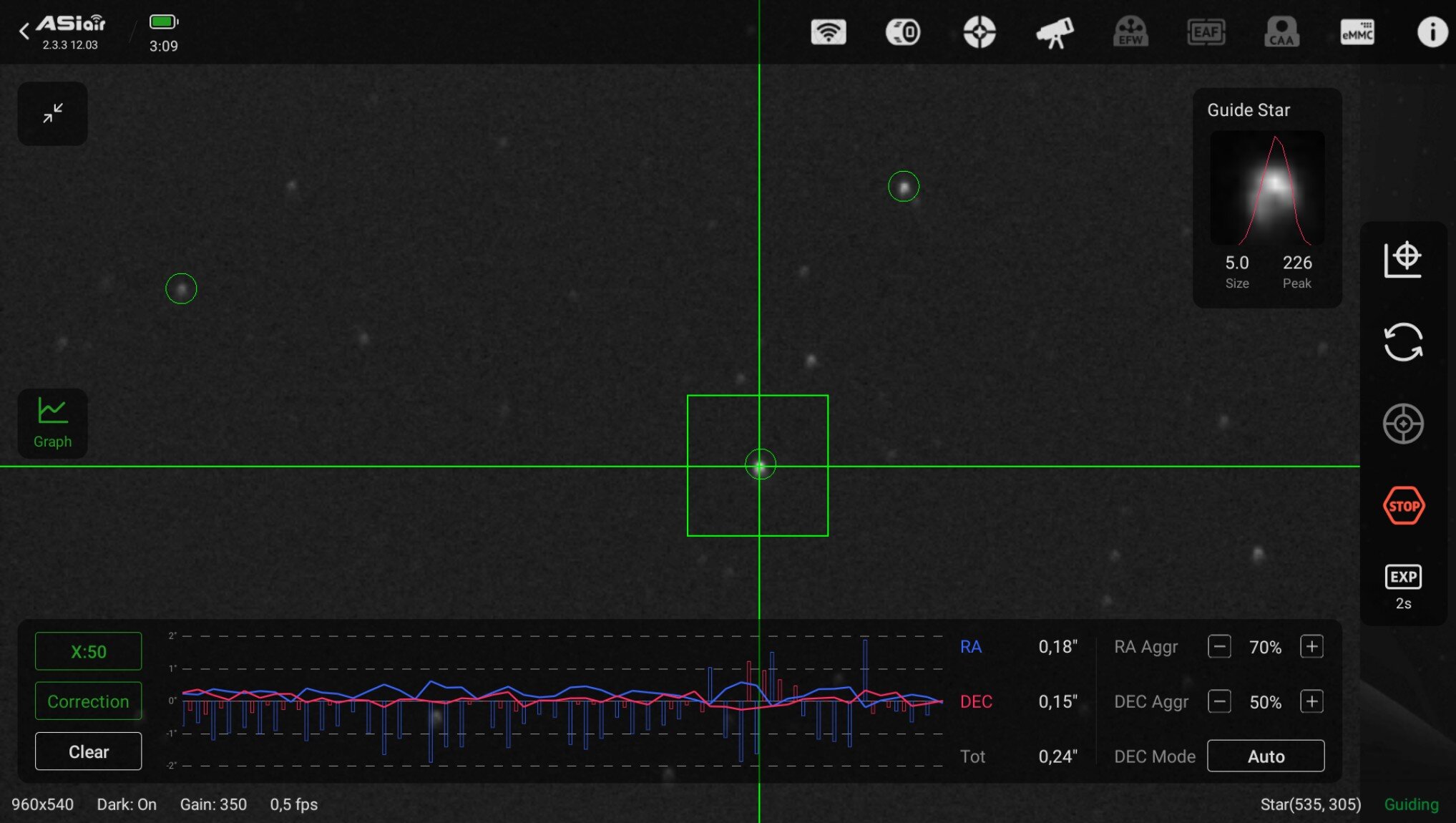The height and width of the screenshot is (823, 1456).
Task: Open the info icon at top right
Action: [x=1432, y=32]
